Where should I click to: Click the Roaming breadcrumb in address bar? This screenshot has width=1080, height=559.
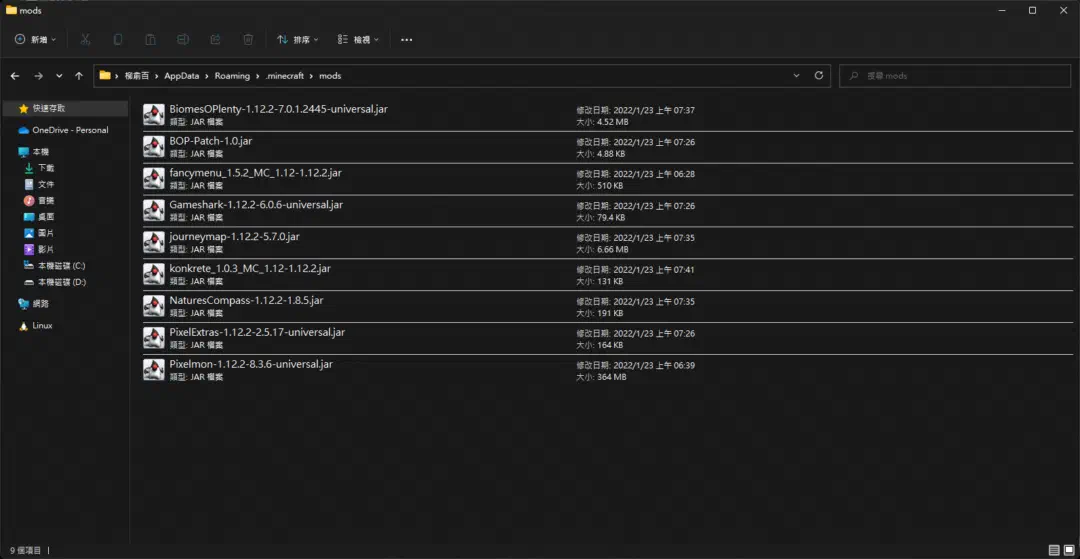coord(232,76)
